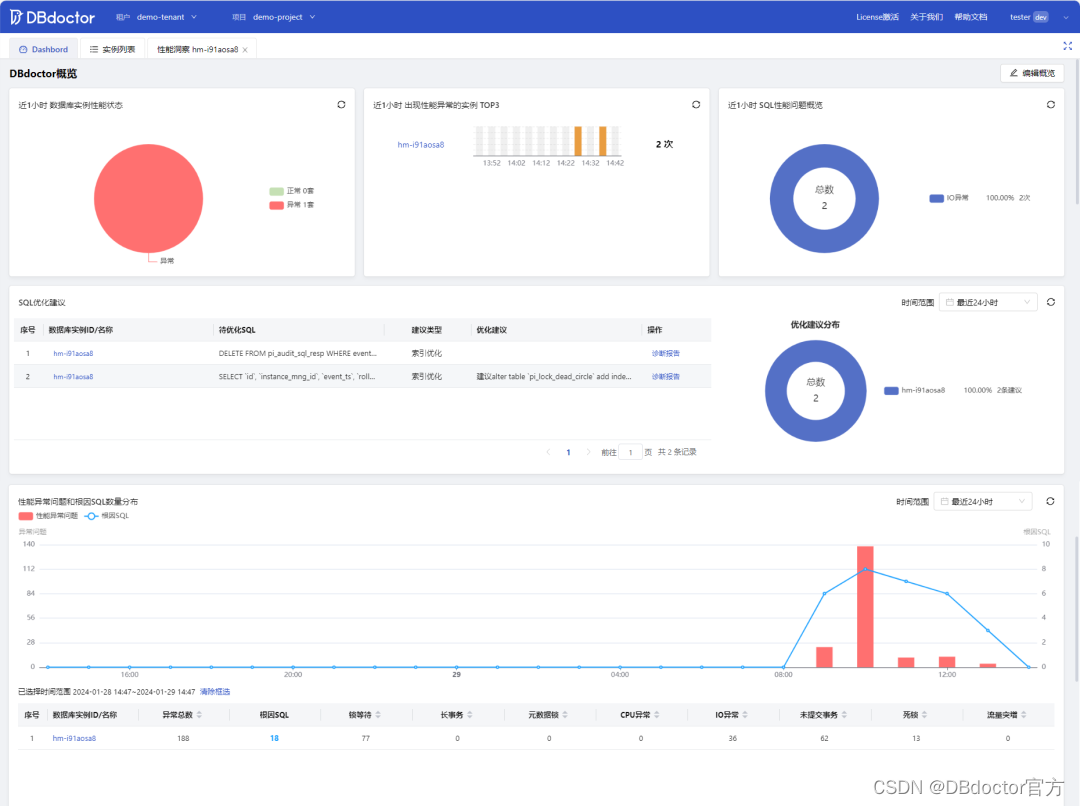Sort by 异常总数 column
The image size is (1080, 806).
coord(199,715)
